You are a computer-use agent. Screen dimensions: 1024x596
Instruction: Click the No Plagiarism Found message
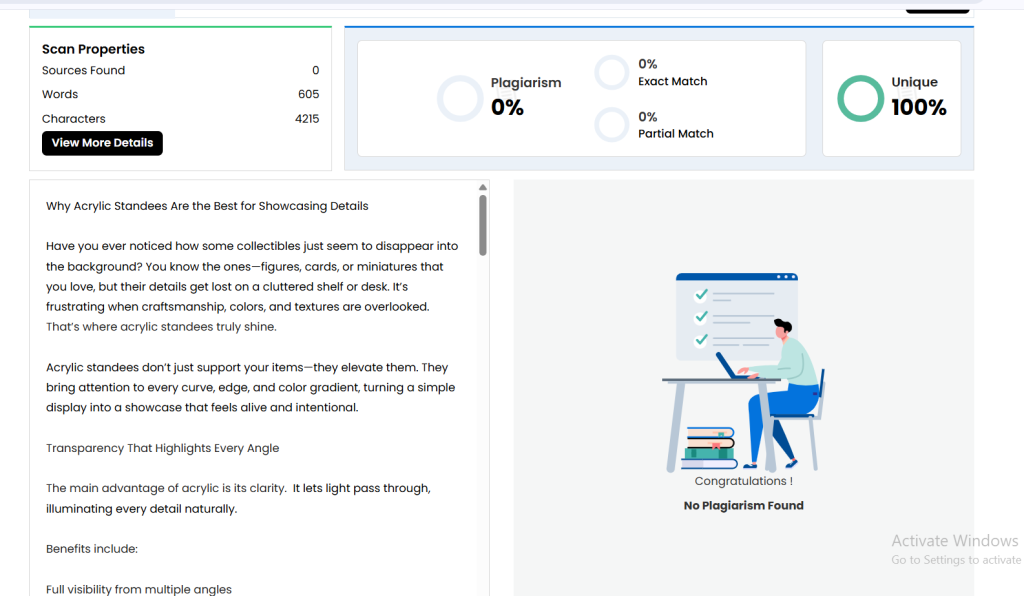coord(743,506)
